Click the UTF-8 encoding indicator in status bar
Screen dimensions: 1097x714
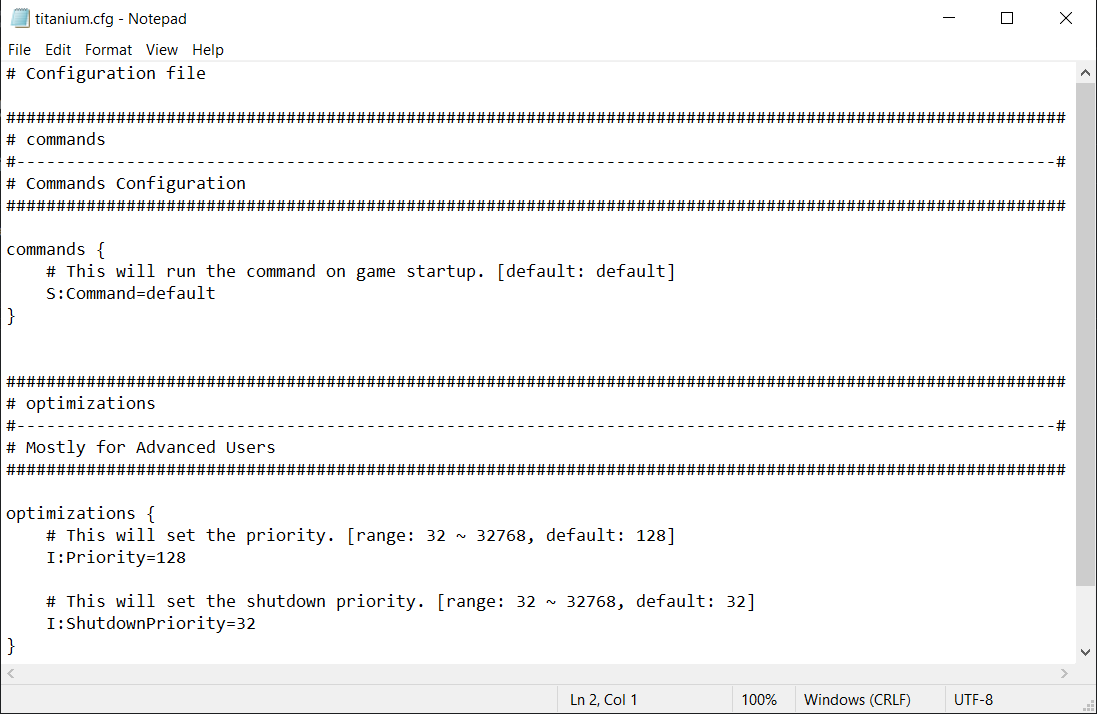point(973,700)
